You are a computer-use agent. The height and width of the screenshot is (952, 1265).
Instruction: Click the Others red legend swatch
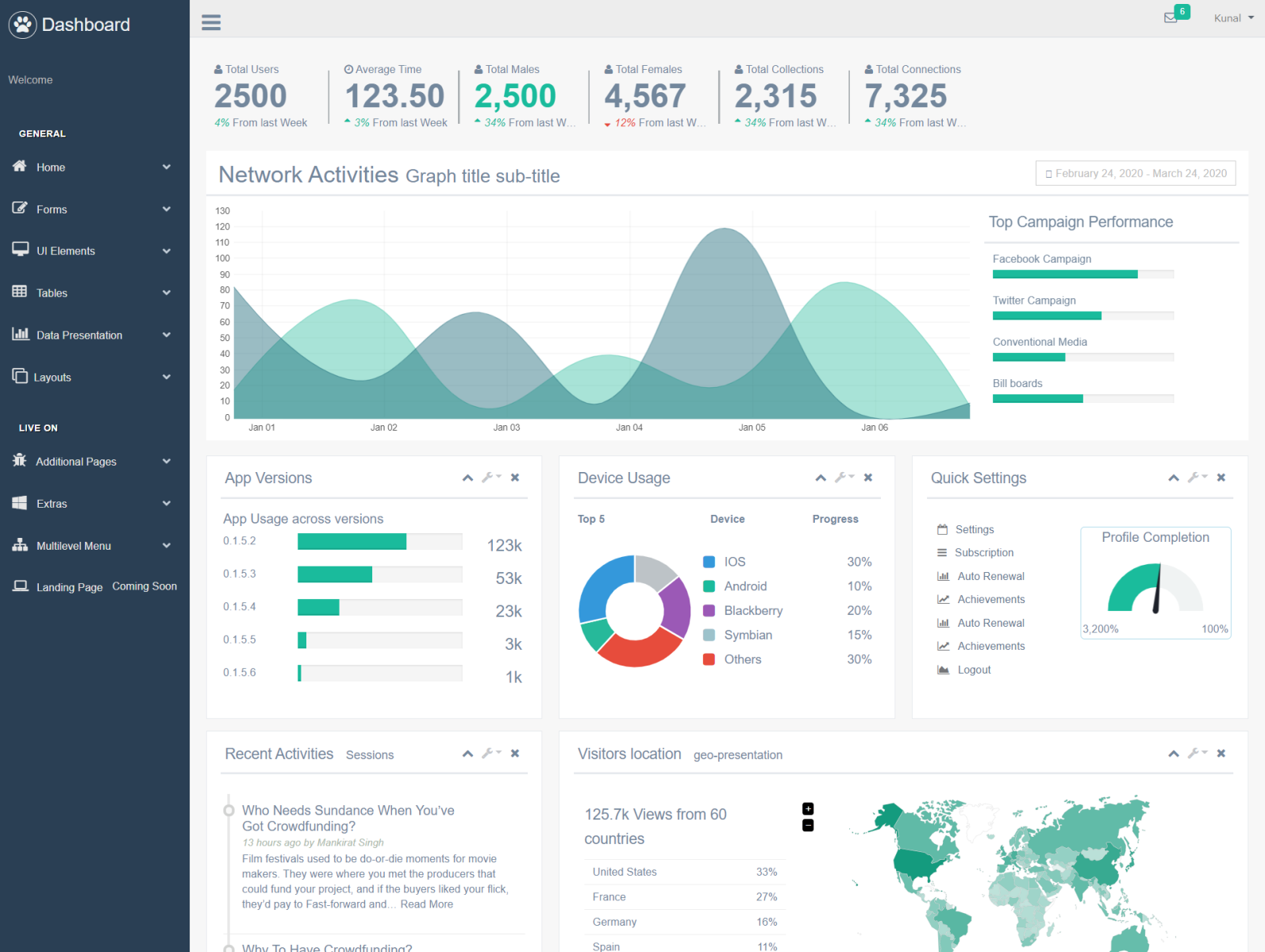[709, 659]
